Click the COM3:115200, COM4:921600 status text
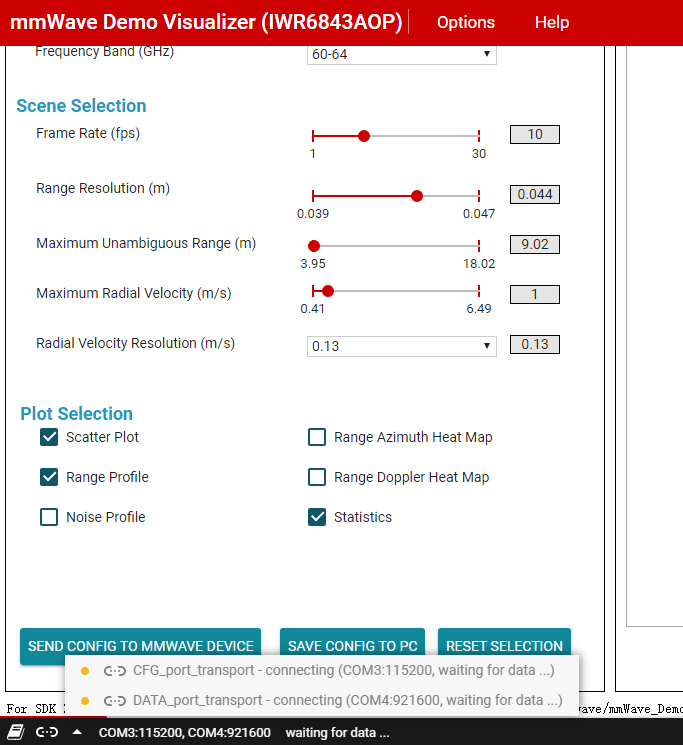 coord(185,733)
